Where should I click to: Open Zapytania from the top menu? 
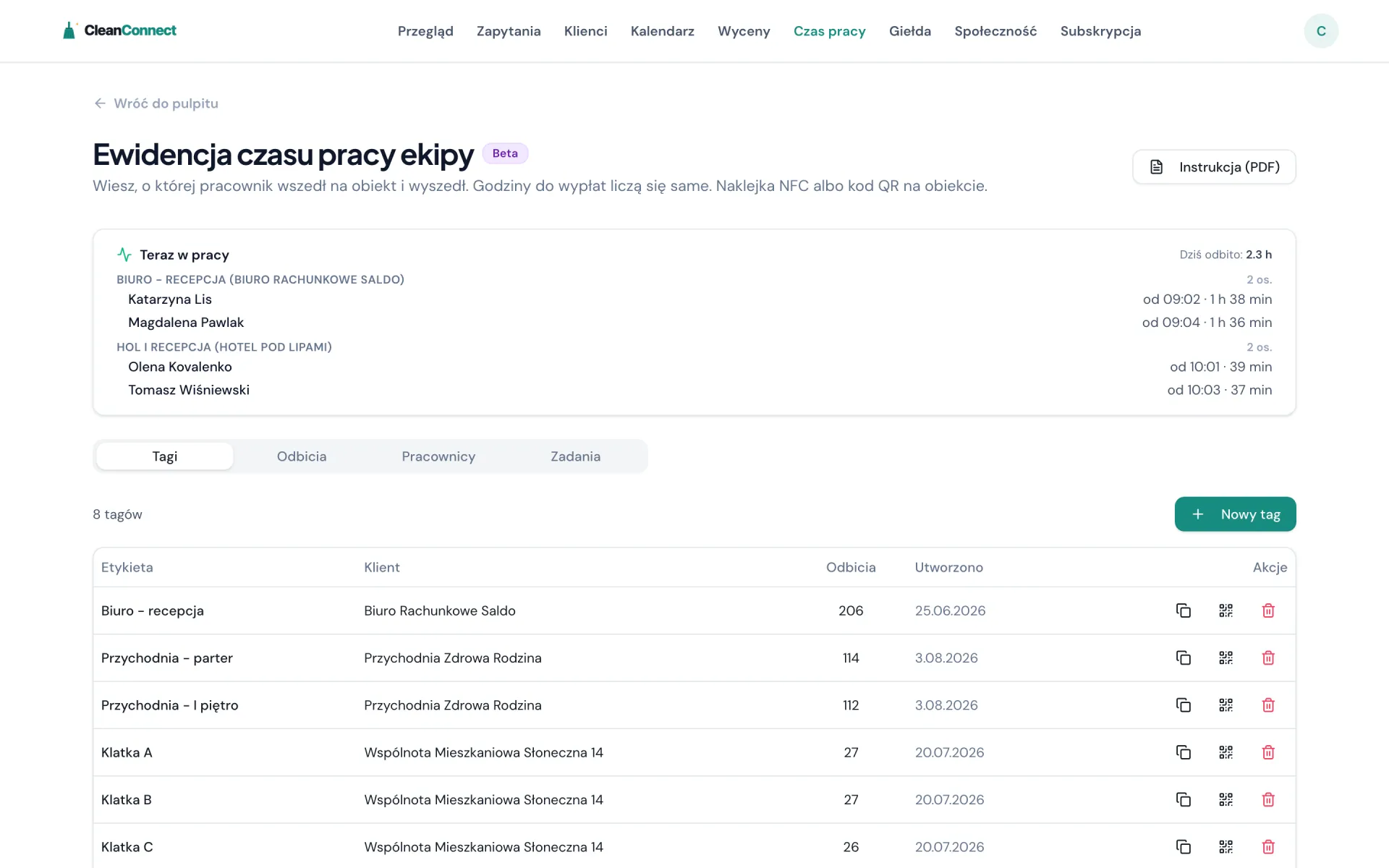click(x=509, y=31)
